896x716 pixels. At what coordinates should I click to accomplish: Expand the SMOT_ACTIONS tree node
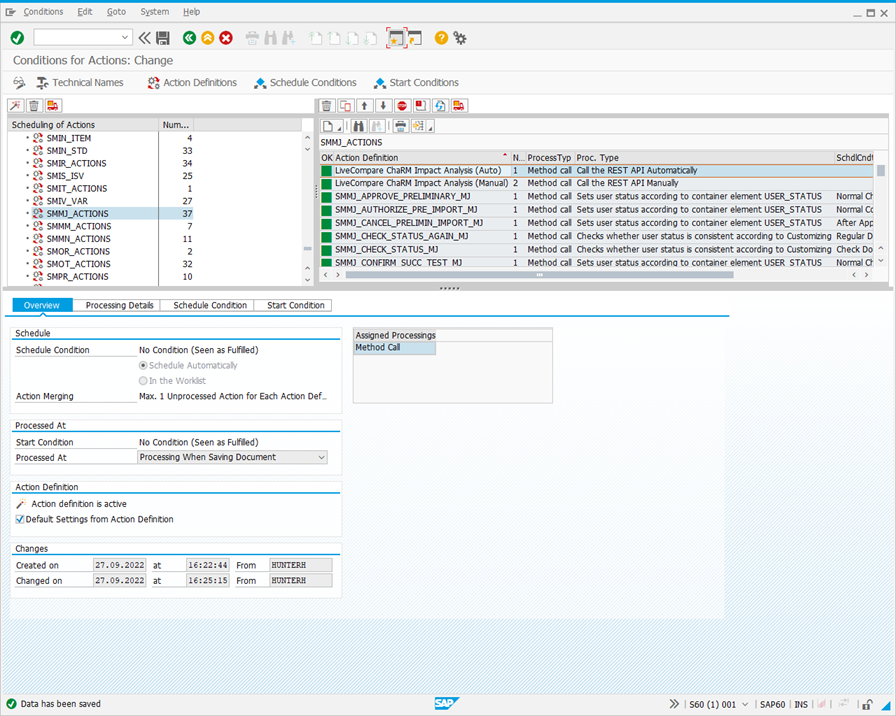(x=28, y=264)
